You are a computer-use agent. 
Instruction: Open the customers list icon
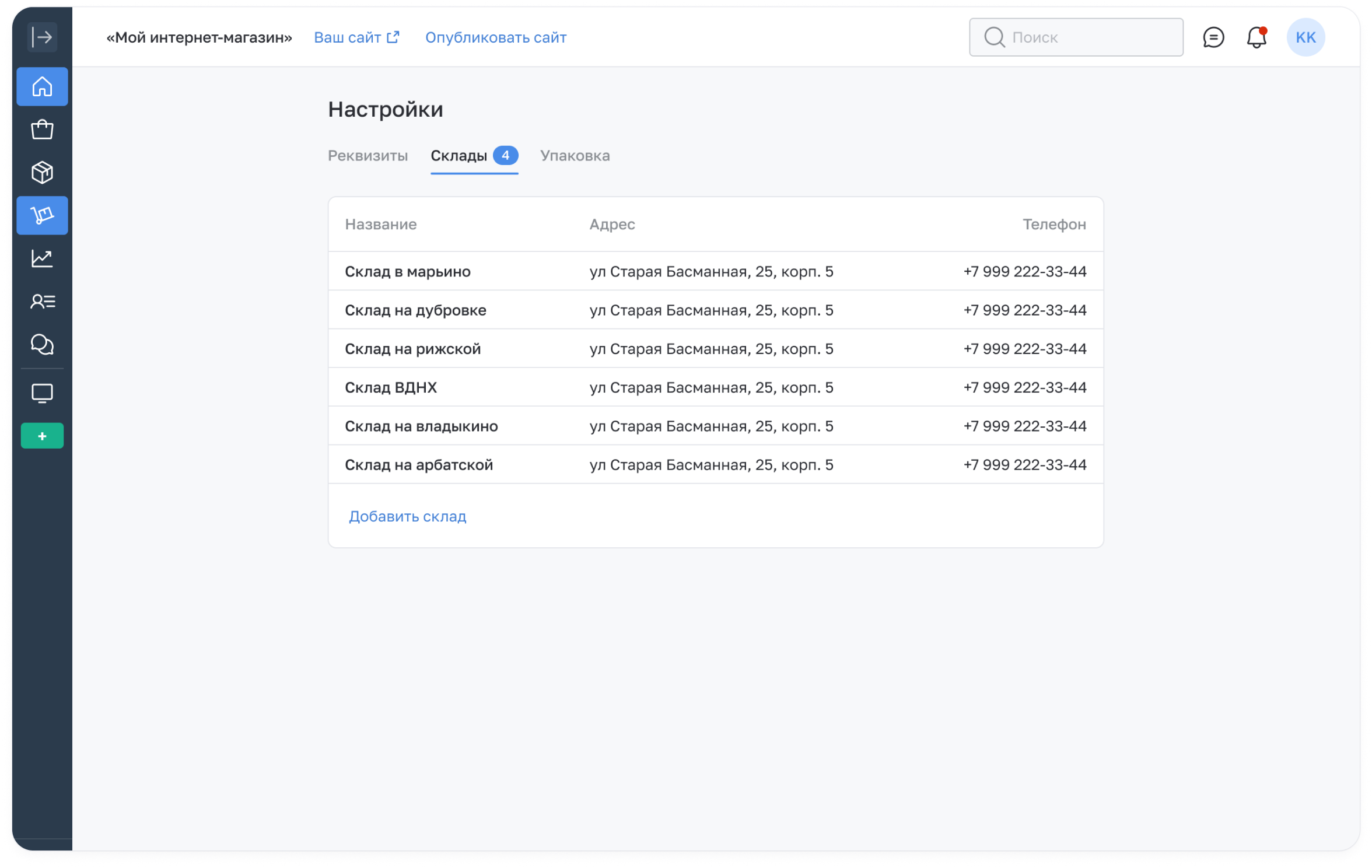click(x=42, y=302)
